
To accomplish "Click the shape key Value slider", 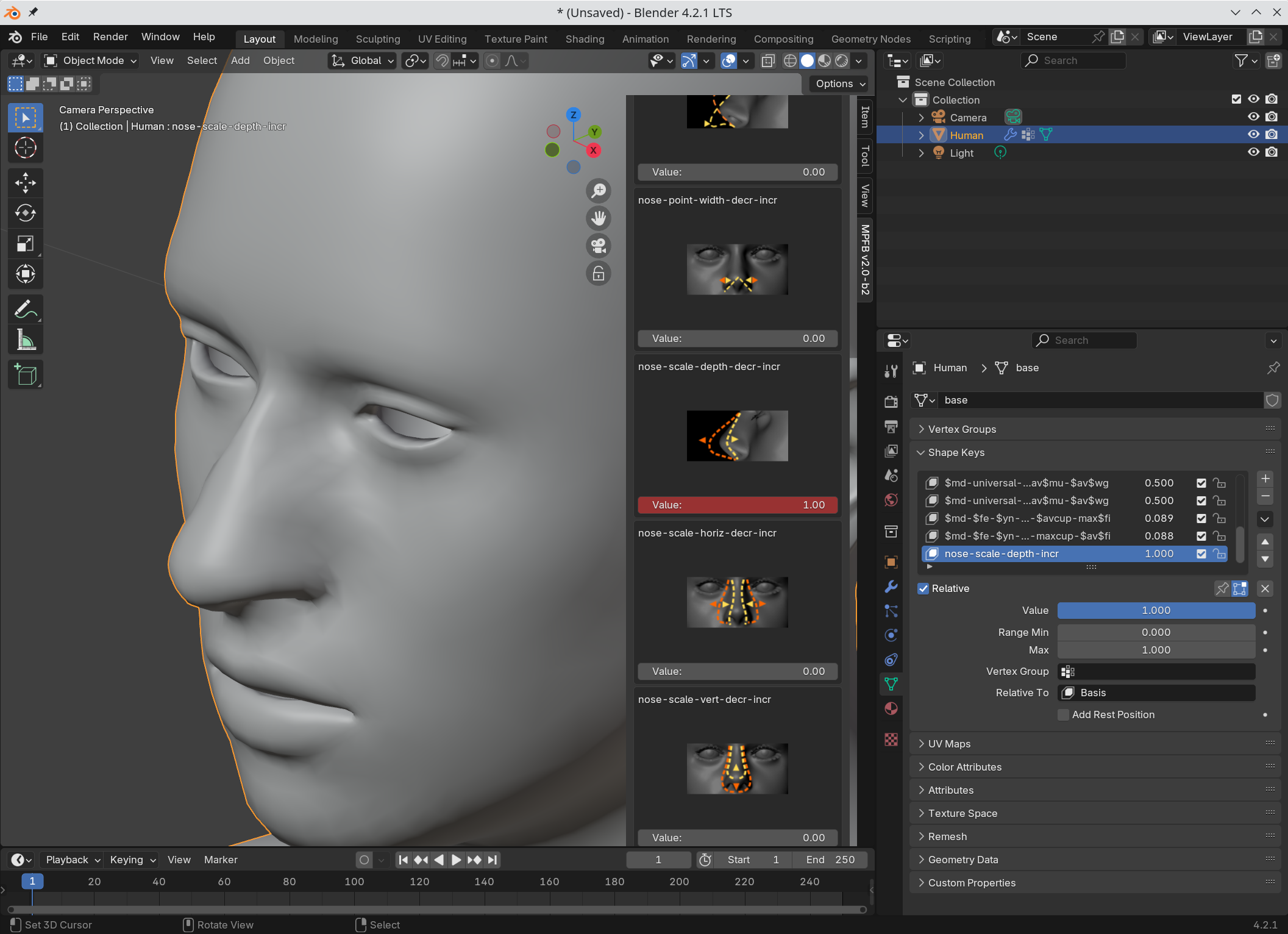I will pos(1156,610).
